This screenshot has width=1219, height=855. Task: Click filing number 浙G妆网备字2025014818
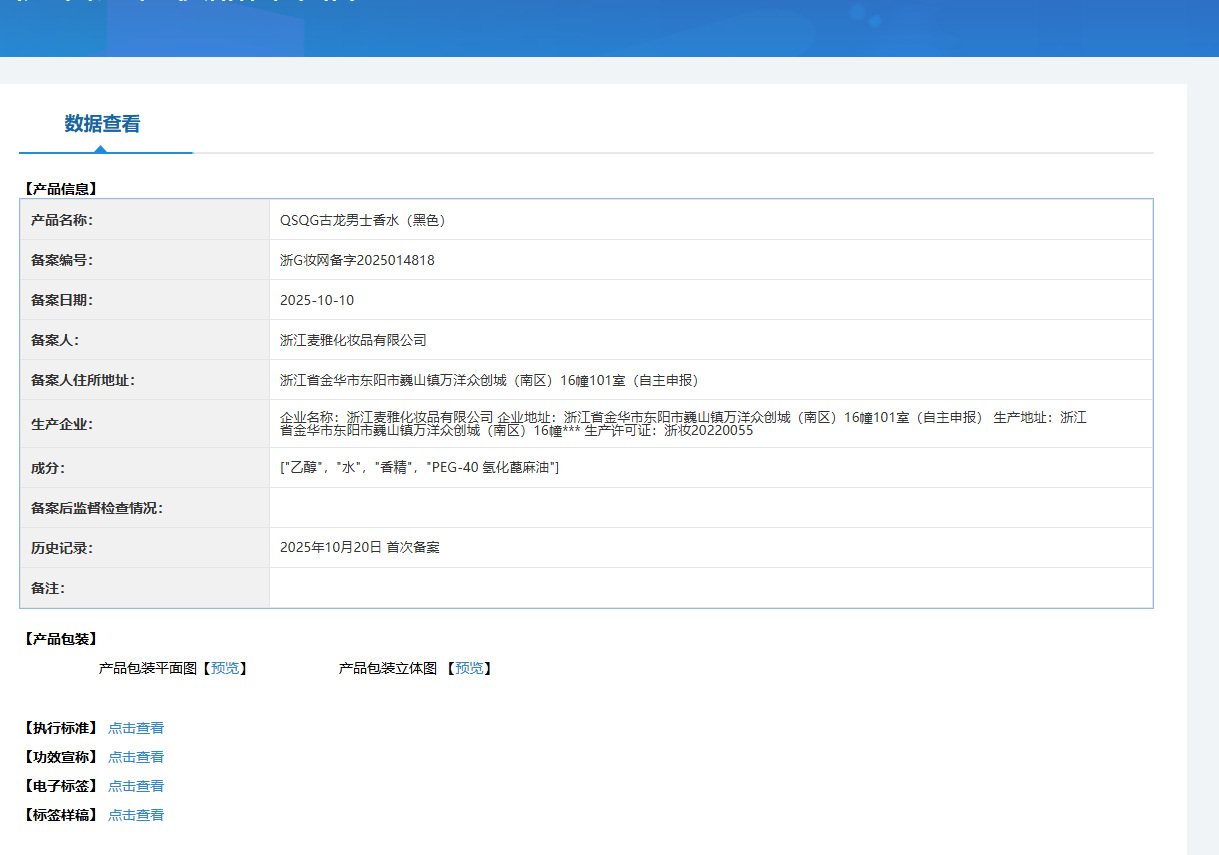pyautogui.click(x=357, y=260)
